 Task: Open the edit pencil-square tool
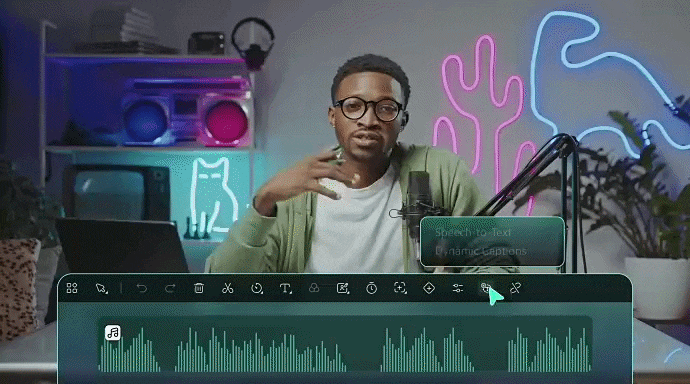(343, 288)
